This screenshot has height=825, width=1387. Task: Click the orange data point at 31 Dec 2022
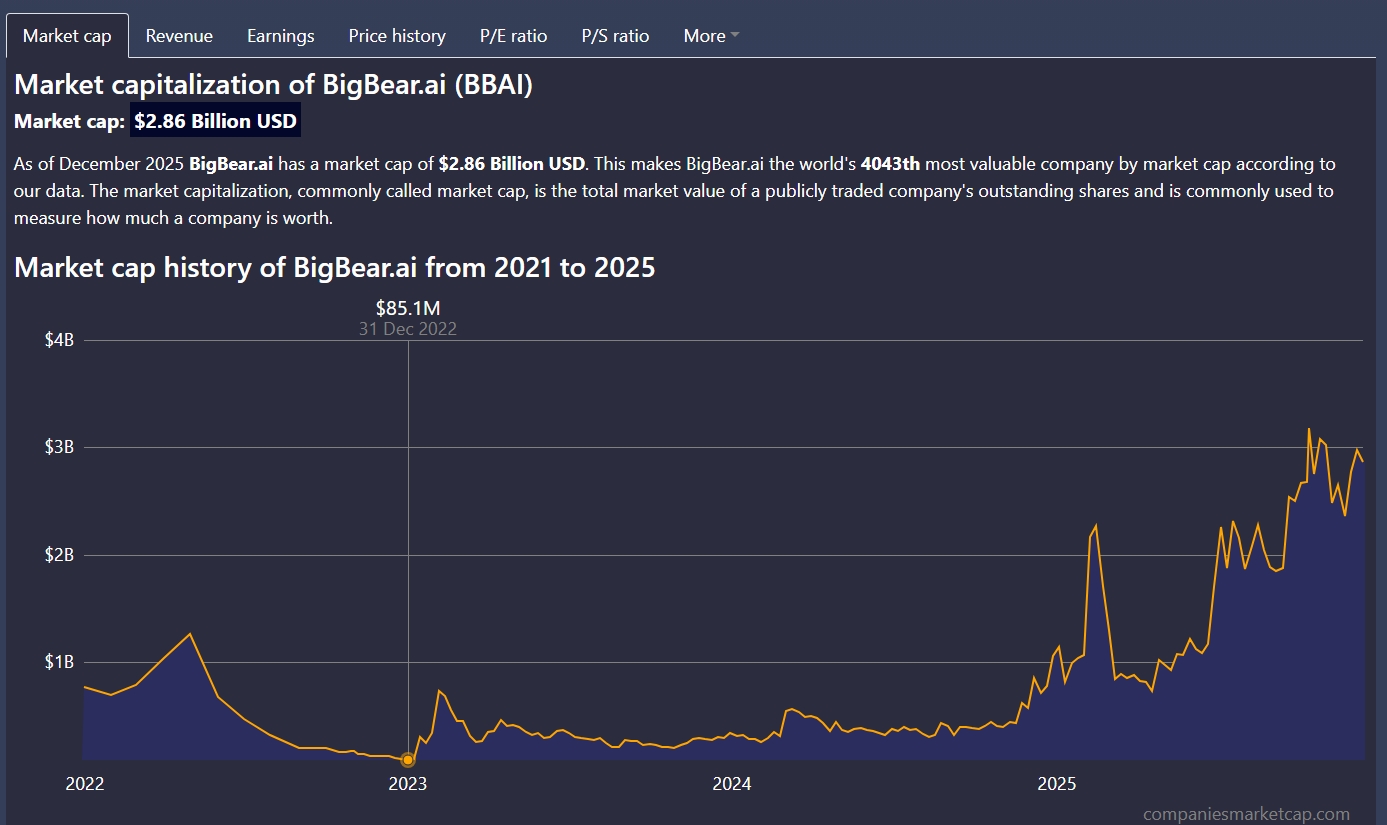[408, 760]
